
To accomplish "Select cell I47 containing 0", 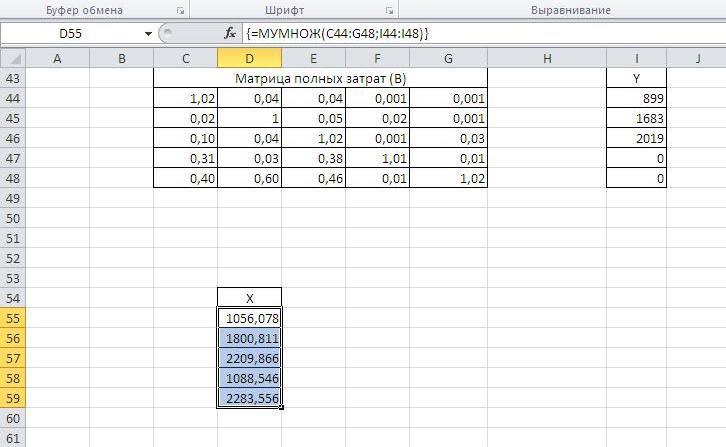I will [636, 158].
